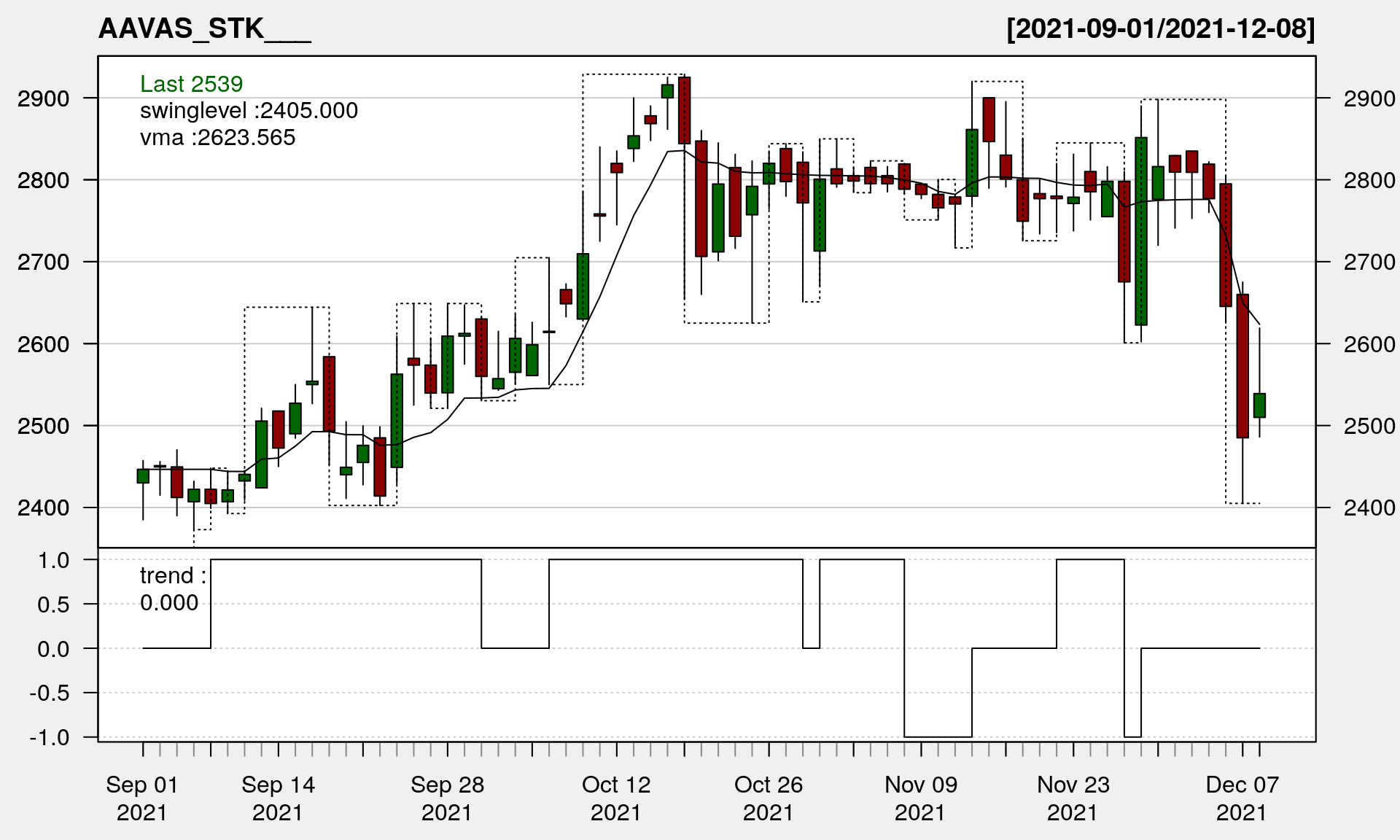Click the green 'Last 2539' text
The height and width of the screenshot is (840, 1400).
point(191,84)
